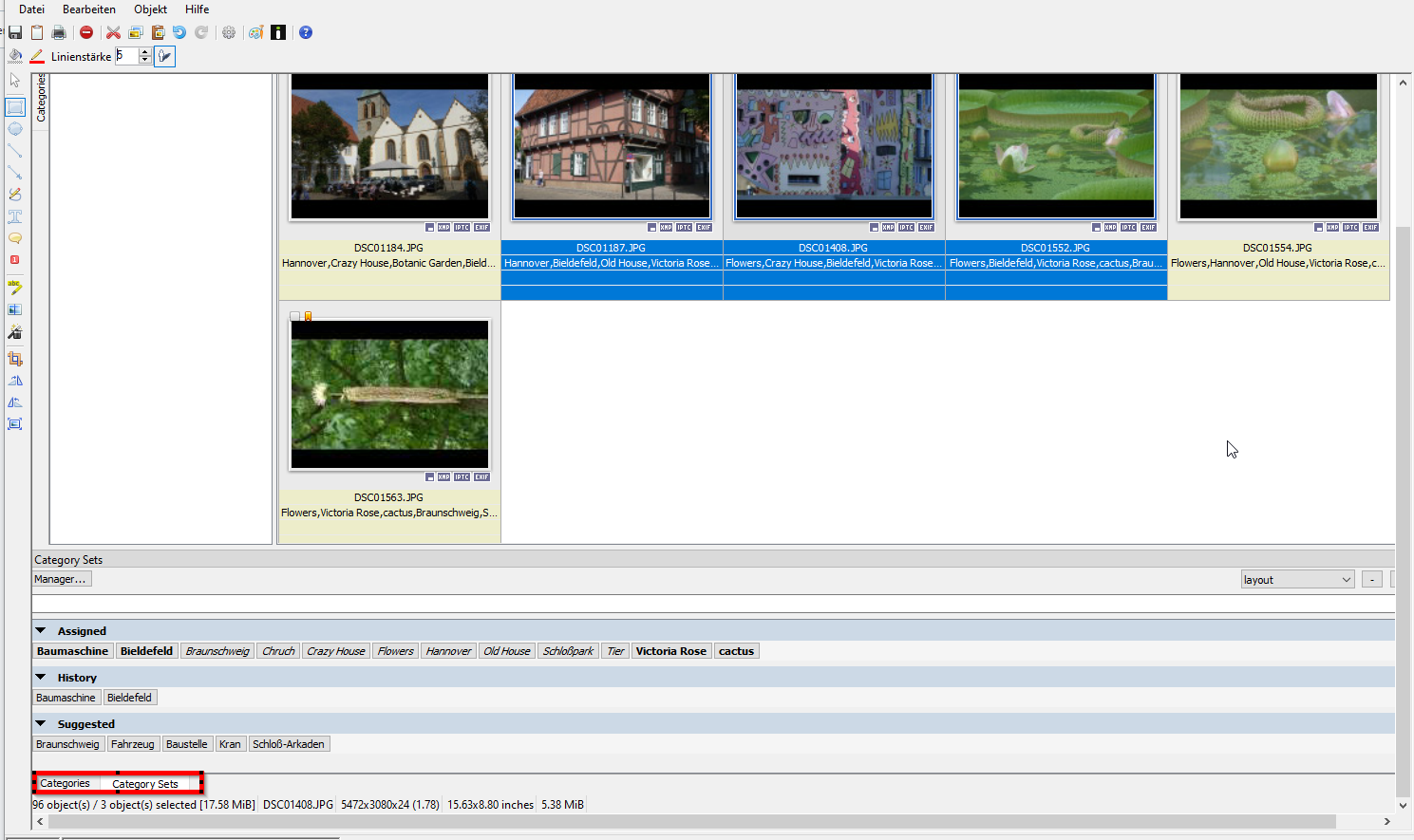The height and width of the screenshot is (840, 1414).
Task: Select the Text tool in left sidebar
Action: tap(15, 216)
